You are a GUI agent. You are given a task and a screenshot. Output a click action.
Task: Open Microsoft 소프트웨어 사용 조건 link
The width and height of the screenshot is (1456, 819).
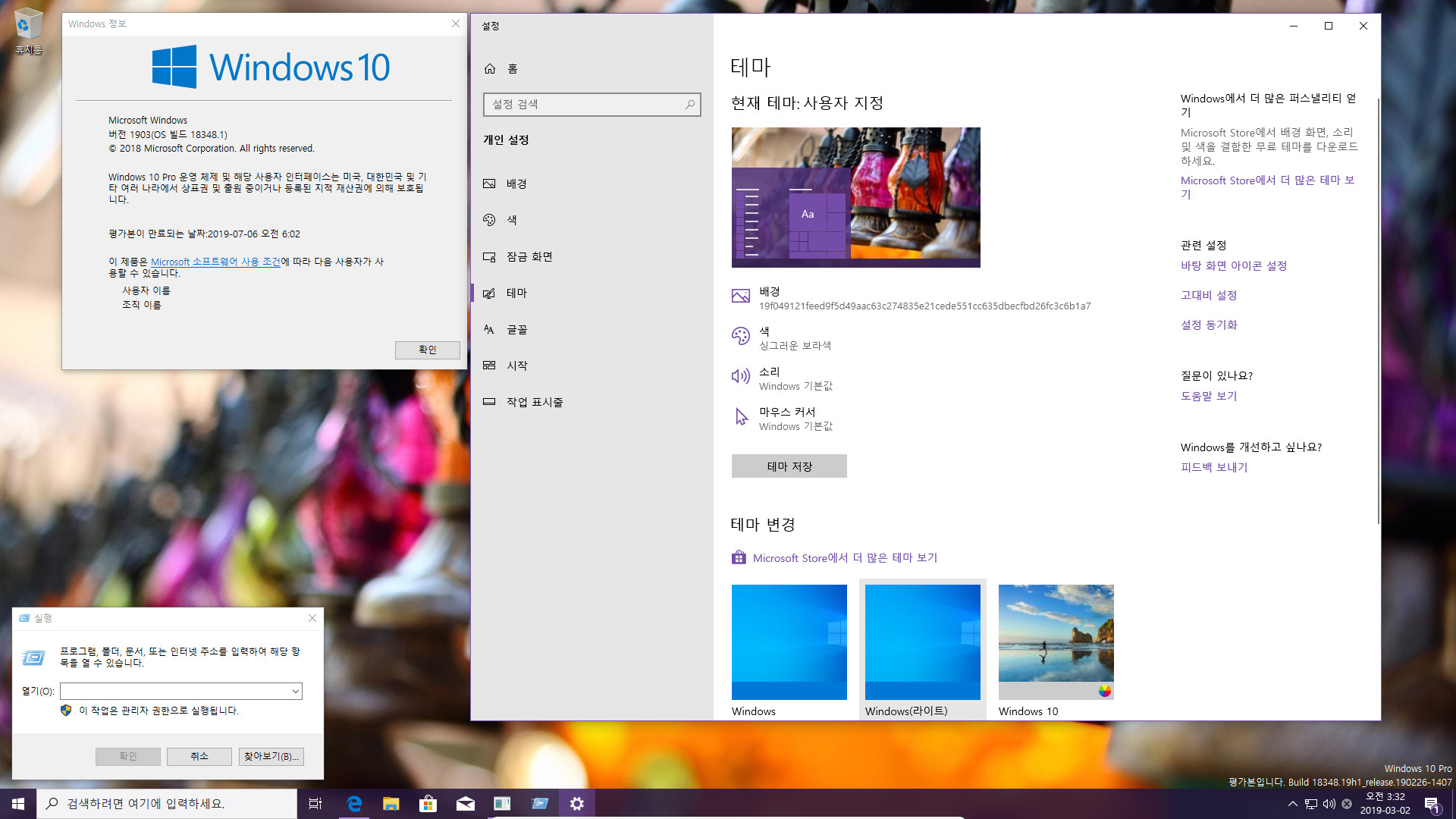pyautogui.click(x=215, y=262)
